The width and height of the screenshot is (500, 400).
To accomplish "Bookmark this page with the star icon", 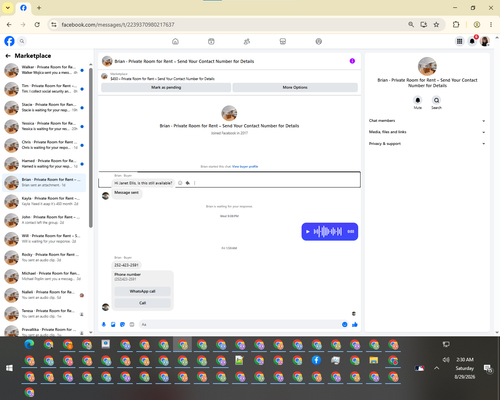I will click(x=436, y=25).
